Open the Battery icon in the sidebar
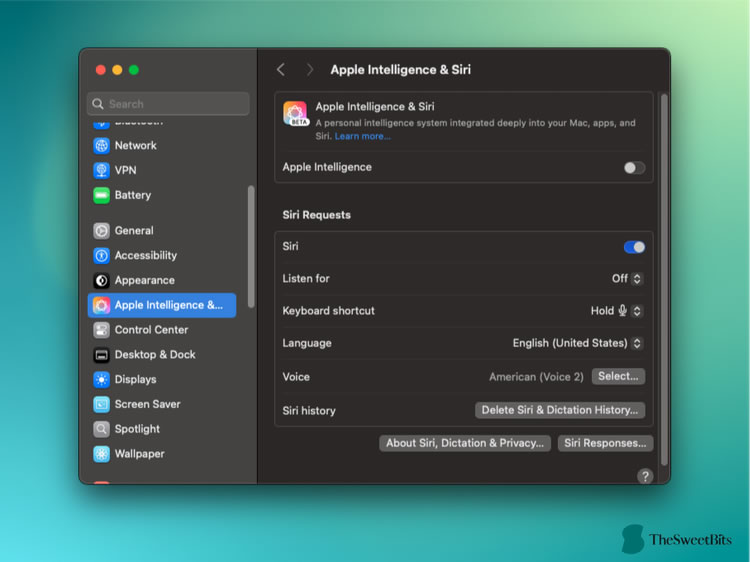750x562 pixels. (x=101, y=195)
